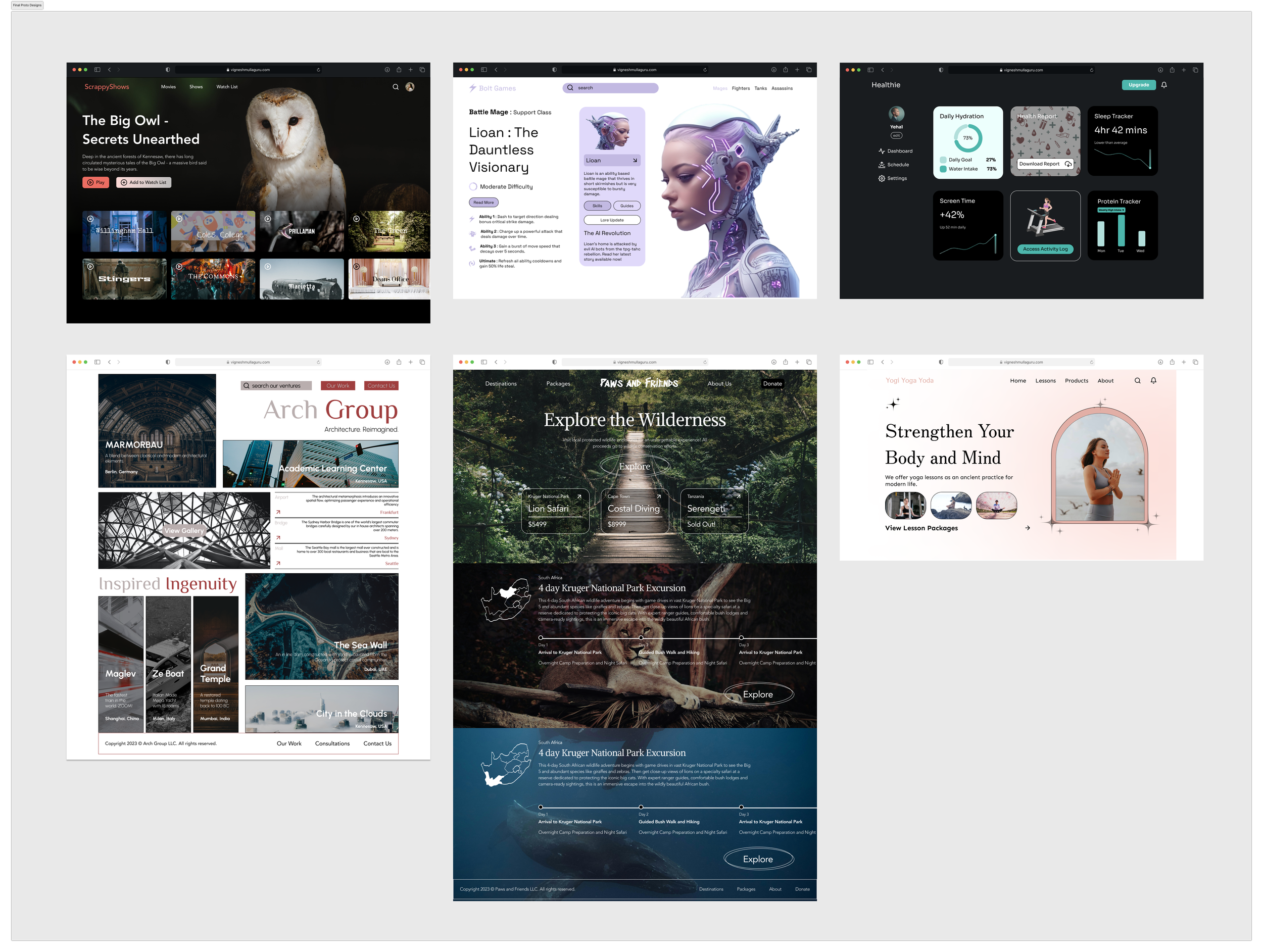Viewport: 1263px width, 952px height.
Task: Toggle the Guides pill on Lioan card
Action: [627, 206]
